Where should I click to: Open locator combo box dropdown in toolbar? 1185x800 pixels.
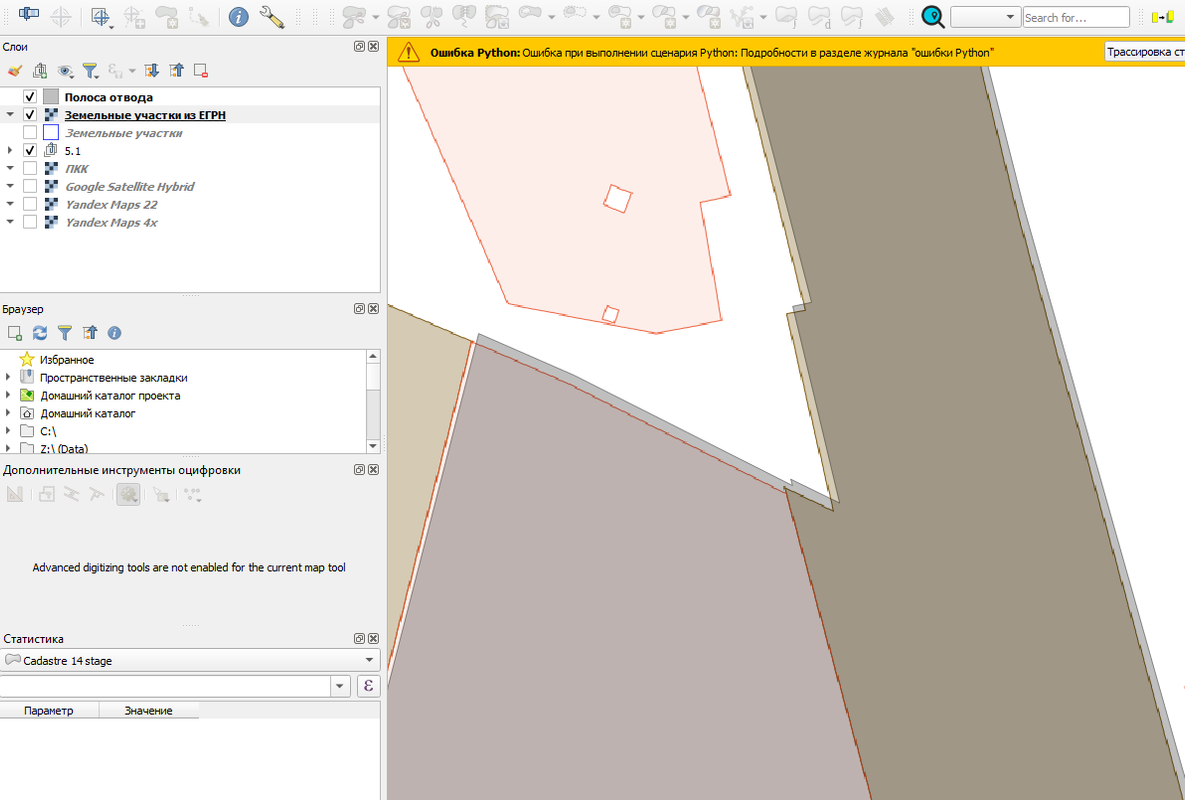coord(1010,17)
